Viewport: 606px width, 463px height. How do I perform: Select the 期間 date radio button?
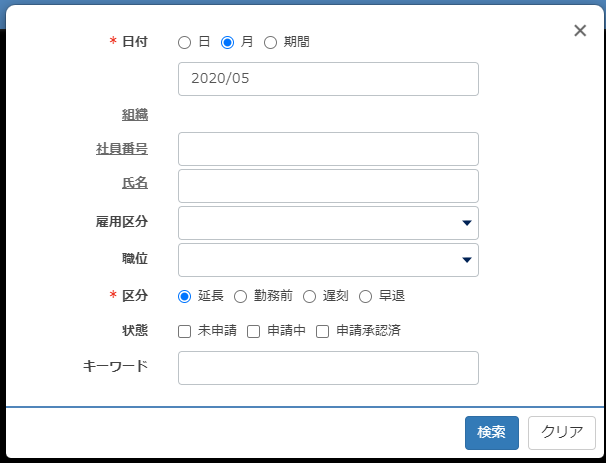[270, 42]
